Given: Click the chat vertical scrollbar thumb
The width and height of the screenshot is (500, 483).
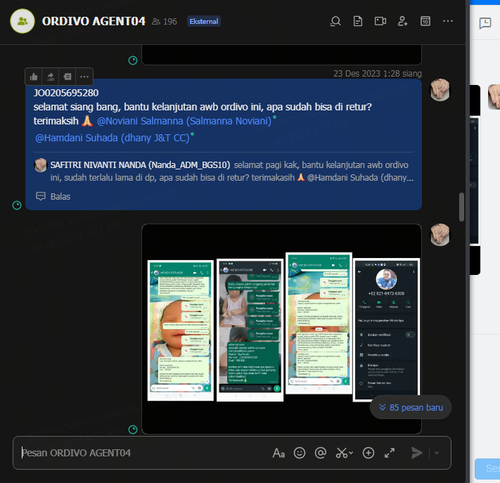Looking at the screenshot, I should click(462, 207).
